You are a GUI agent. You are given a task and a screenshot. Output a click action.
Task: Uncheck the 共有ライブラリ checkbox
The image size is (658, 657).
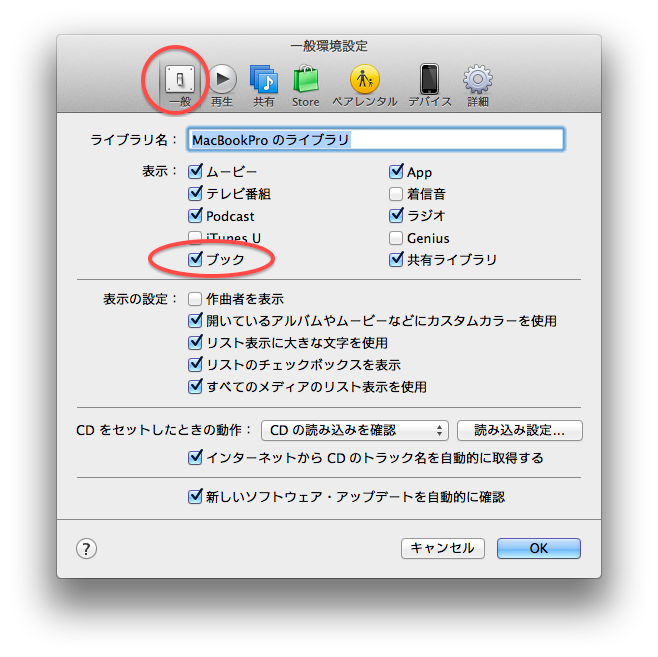point(396,259)
